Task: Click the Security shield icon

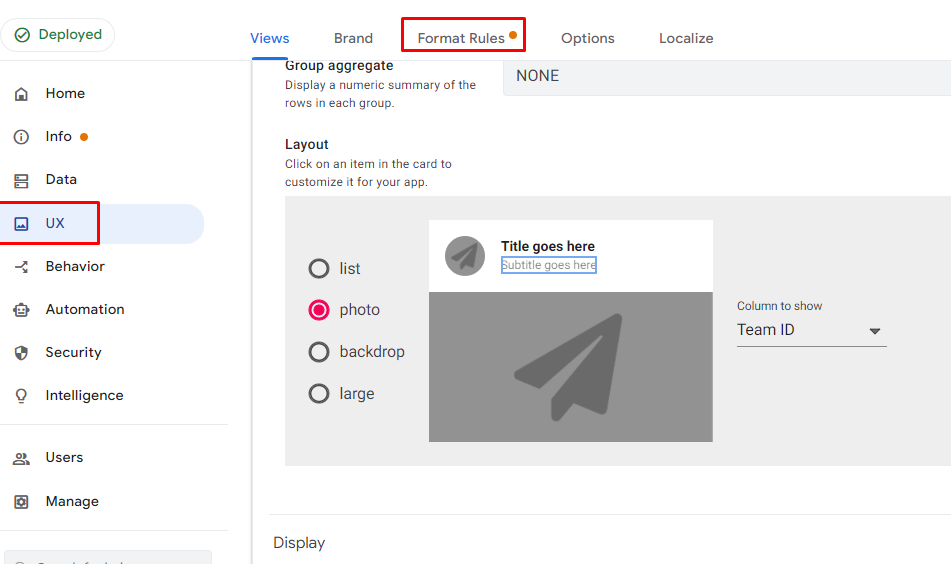Action: [21, 353]
